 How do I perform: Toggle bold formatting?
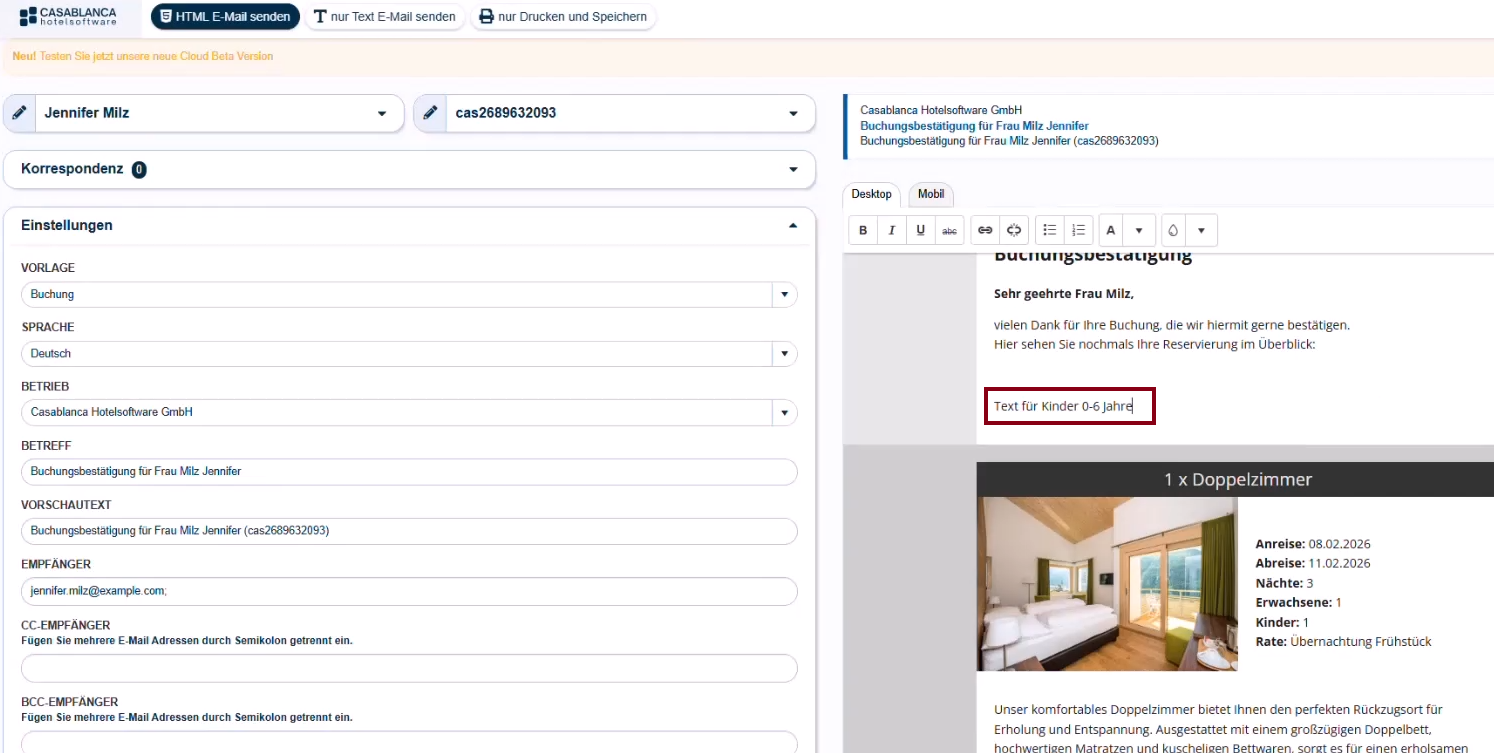[862, 230]
